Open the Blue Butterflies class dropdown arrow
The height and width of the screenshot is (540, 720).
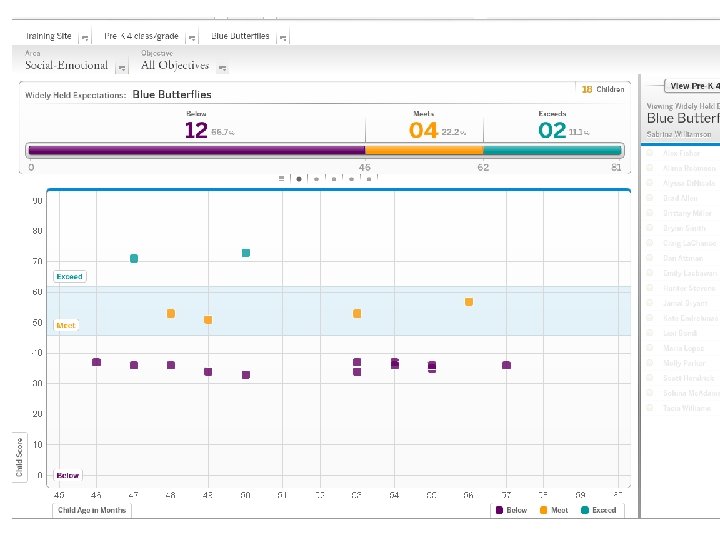click(x=283, y=38)
